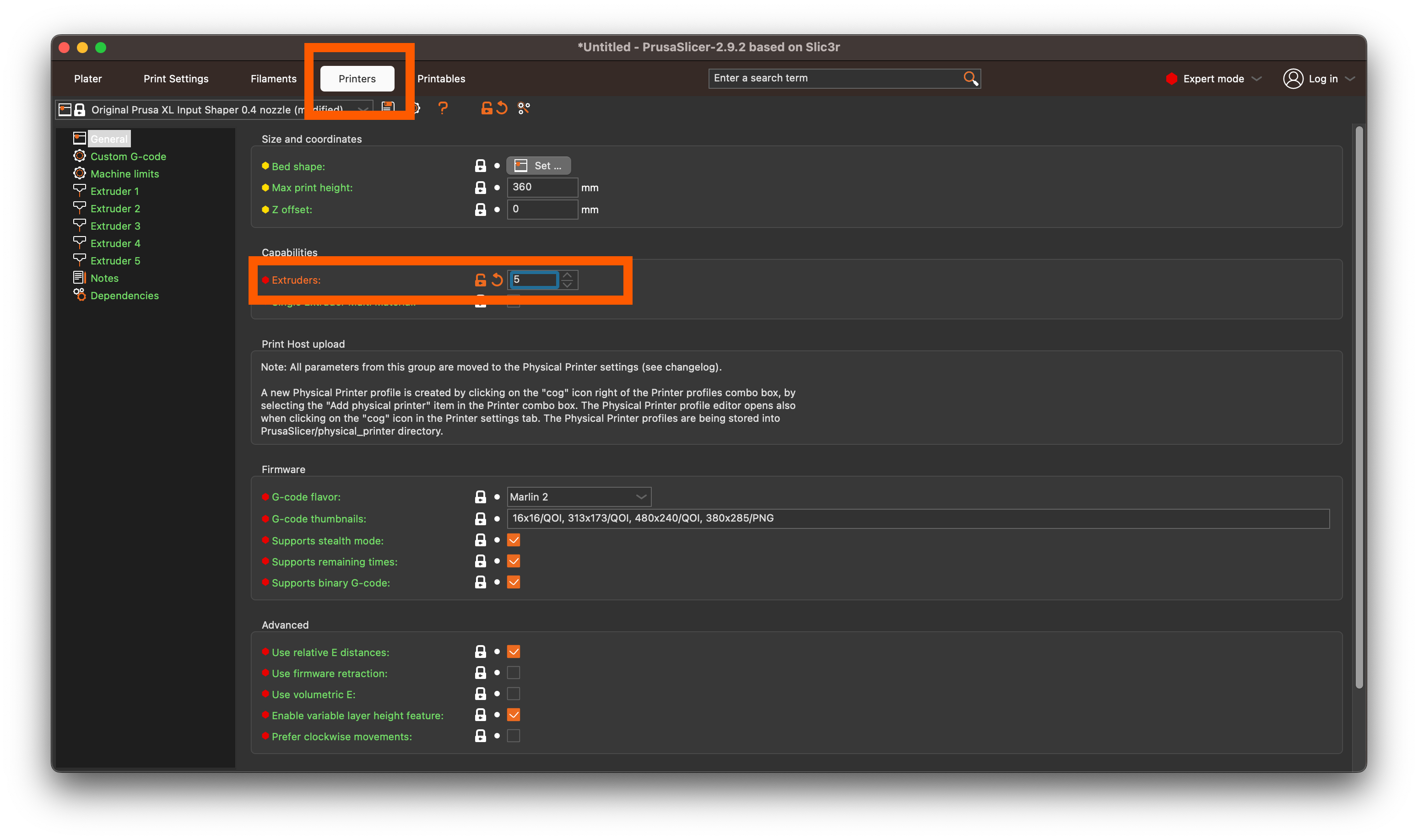Click the user account avatar icon
The height and width of the screenshot is (840, 1418).
(x=1293, y=79)
